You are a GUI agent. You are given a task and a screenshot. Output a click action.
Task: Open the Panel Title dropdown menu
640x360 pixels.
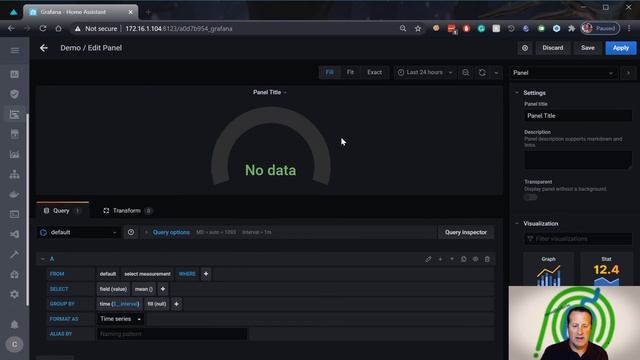[x=269, y=92]
